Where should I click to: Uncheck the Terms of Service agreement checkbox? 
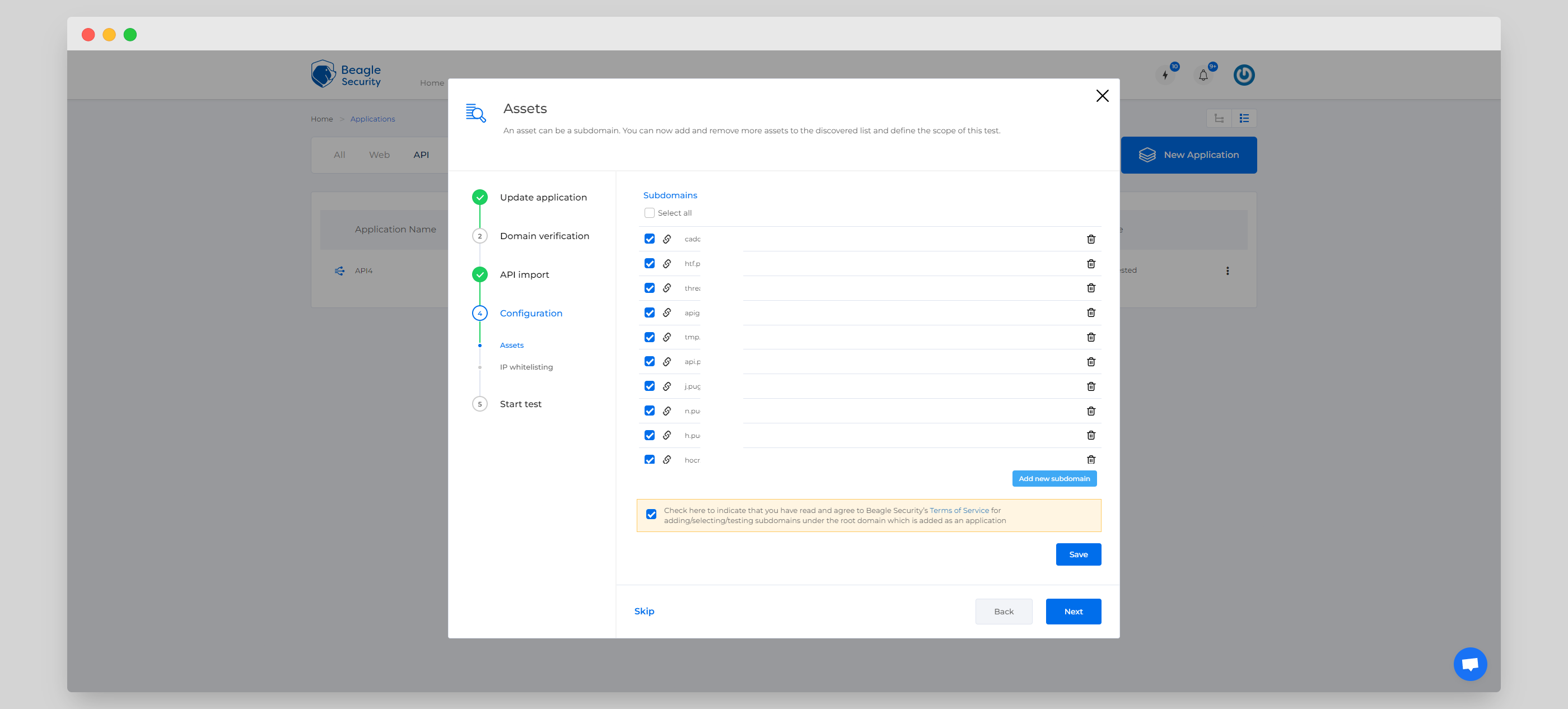[651, 515]
